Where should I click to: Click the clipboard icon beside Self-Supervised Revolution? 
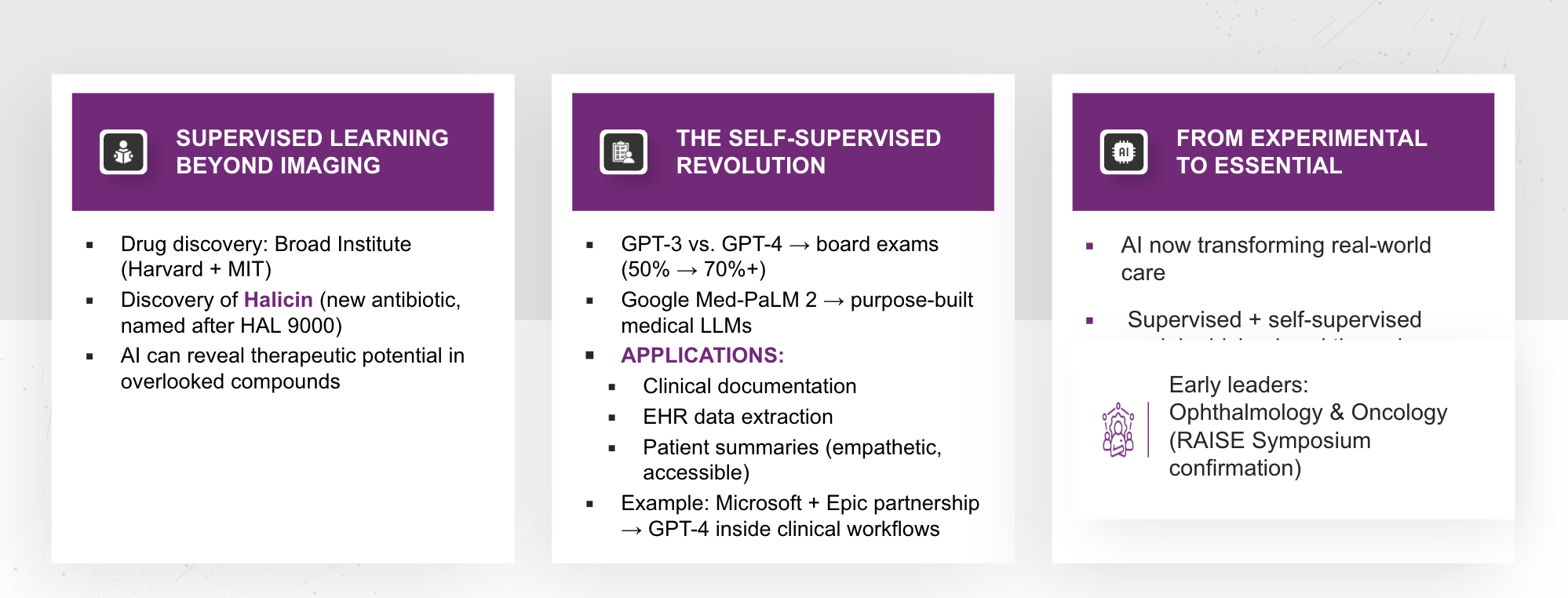623,151
